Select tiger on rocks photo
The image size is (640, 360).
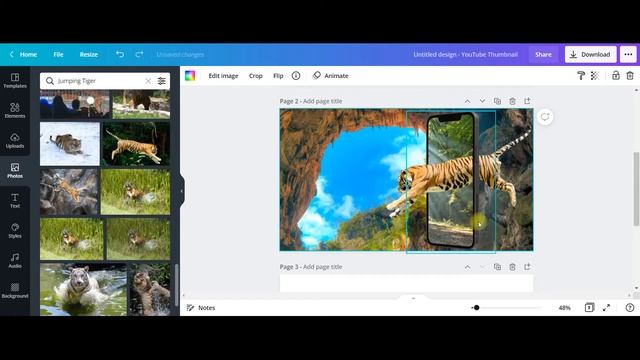point(69,192)
